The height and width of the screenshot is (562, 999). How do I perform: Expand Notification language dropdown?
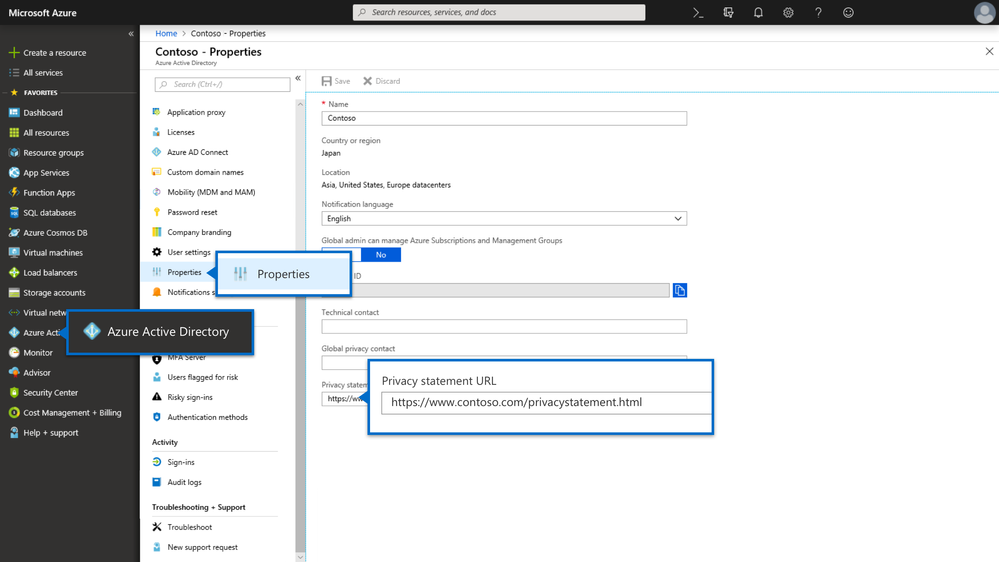504,219
